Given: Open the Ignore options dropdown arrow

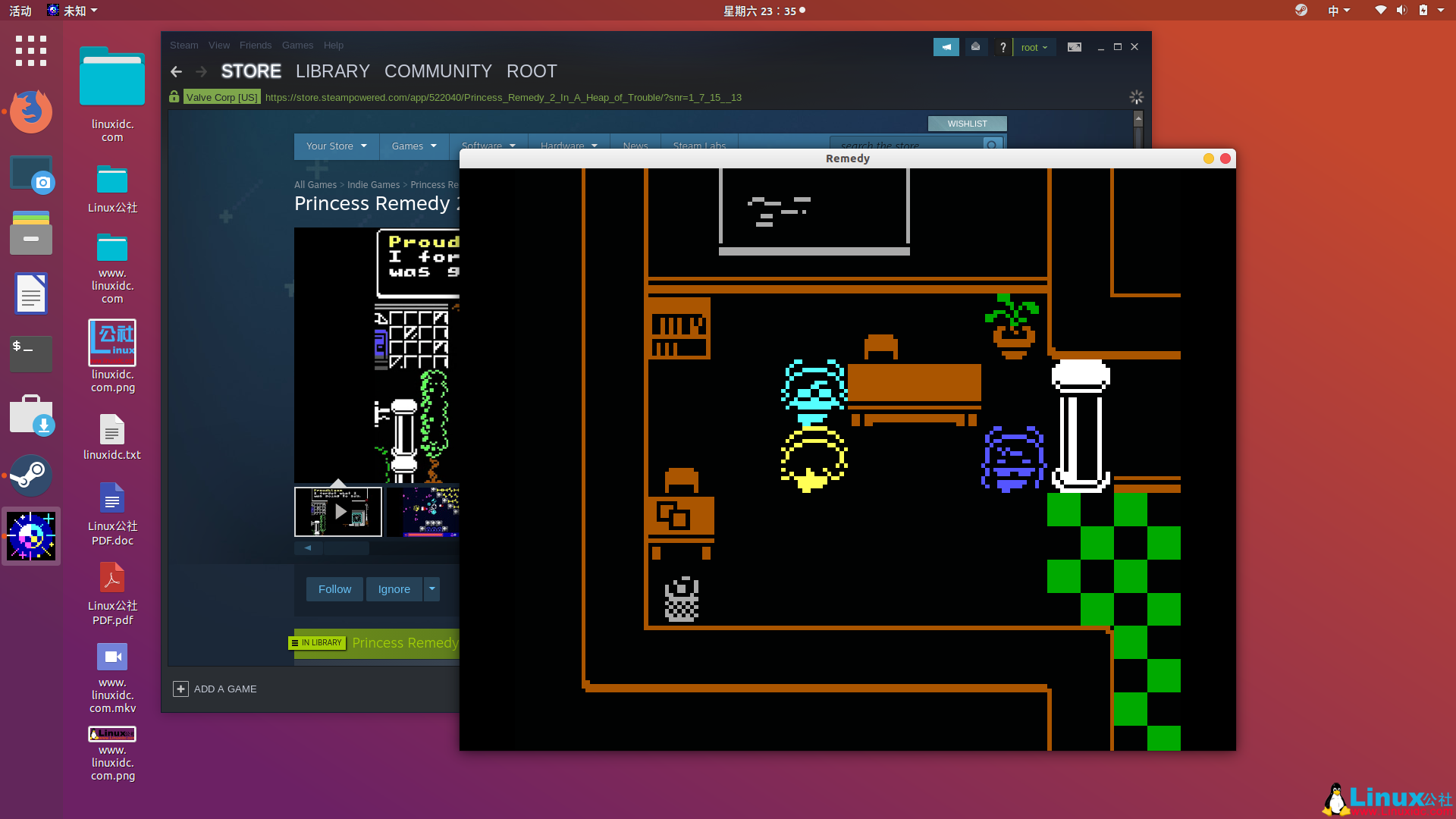Looking at the screenshot, I should [x=431, y=588].
